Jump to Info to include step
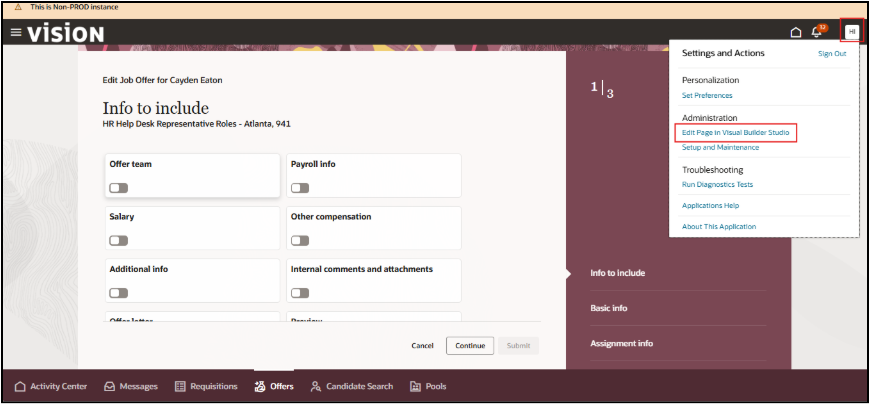The width and height of the screenshot is (870, 405). pos(618,273)
